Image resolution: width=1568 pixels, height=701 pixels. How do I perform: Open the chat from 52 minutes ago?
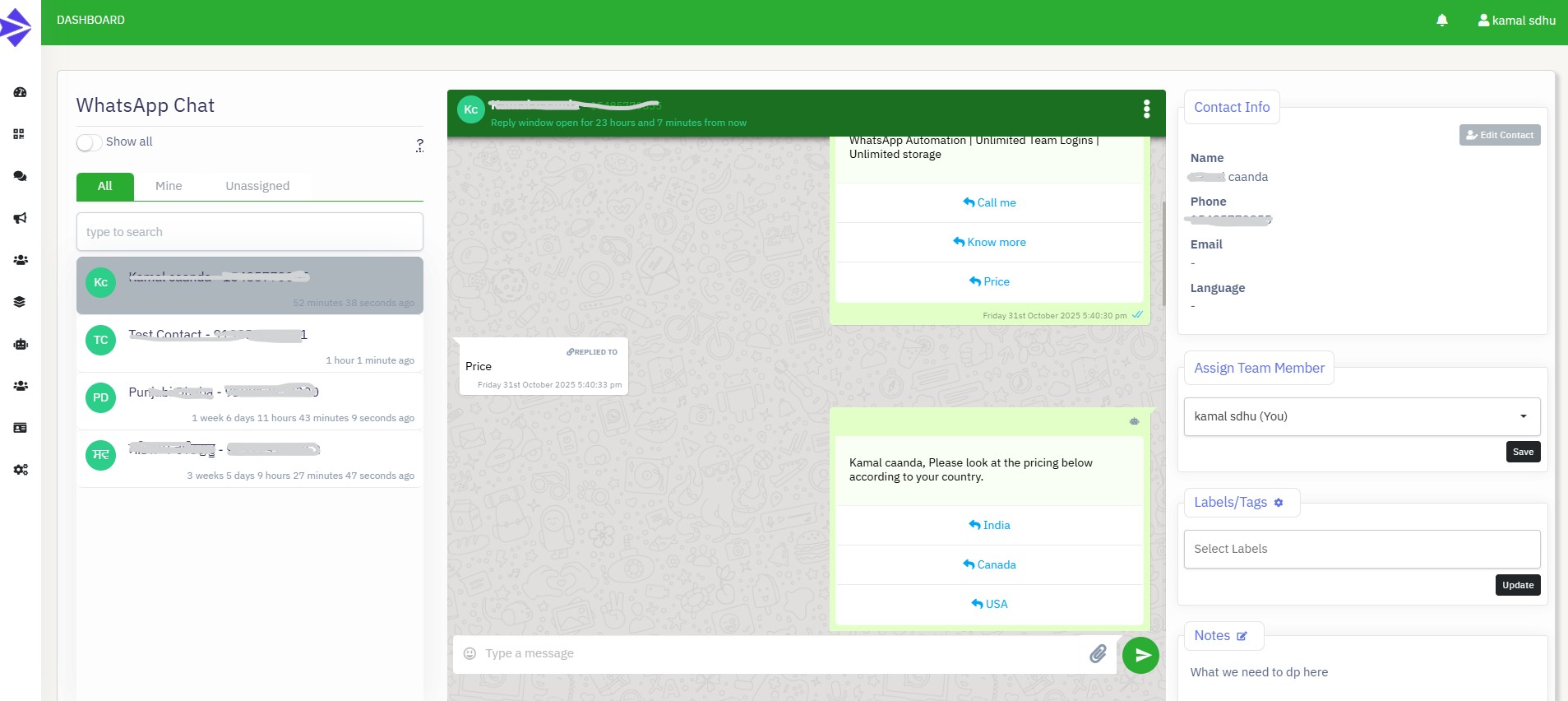[250, 286]
